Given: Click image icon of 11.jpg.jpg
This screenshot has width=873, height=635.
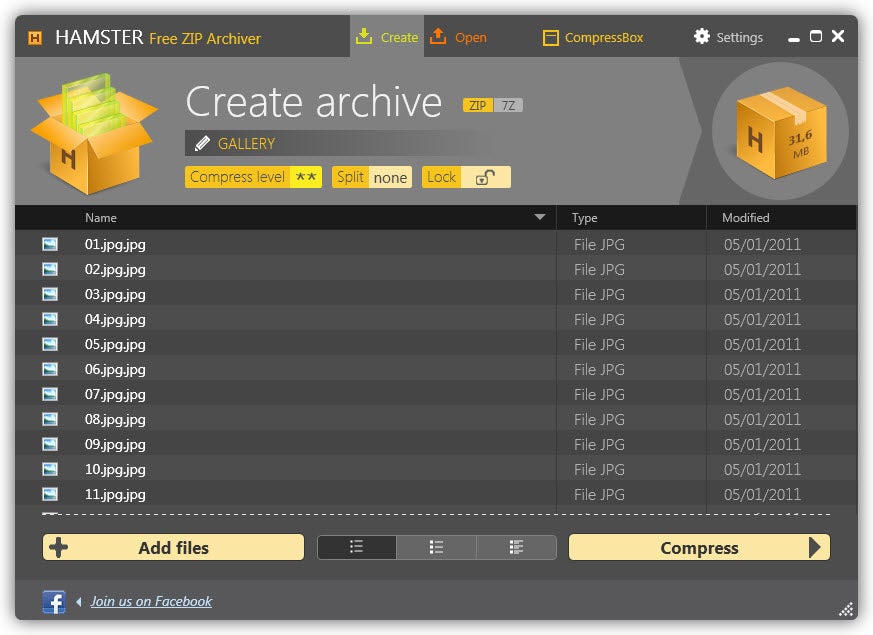Looking at the screenshot, I should pyautogui.click(x=50, y=494).
